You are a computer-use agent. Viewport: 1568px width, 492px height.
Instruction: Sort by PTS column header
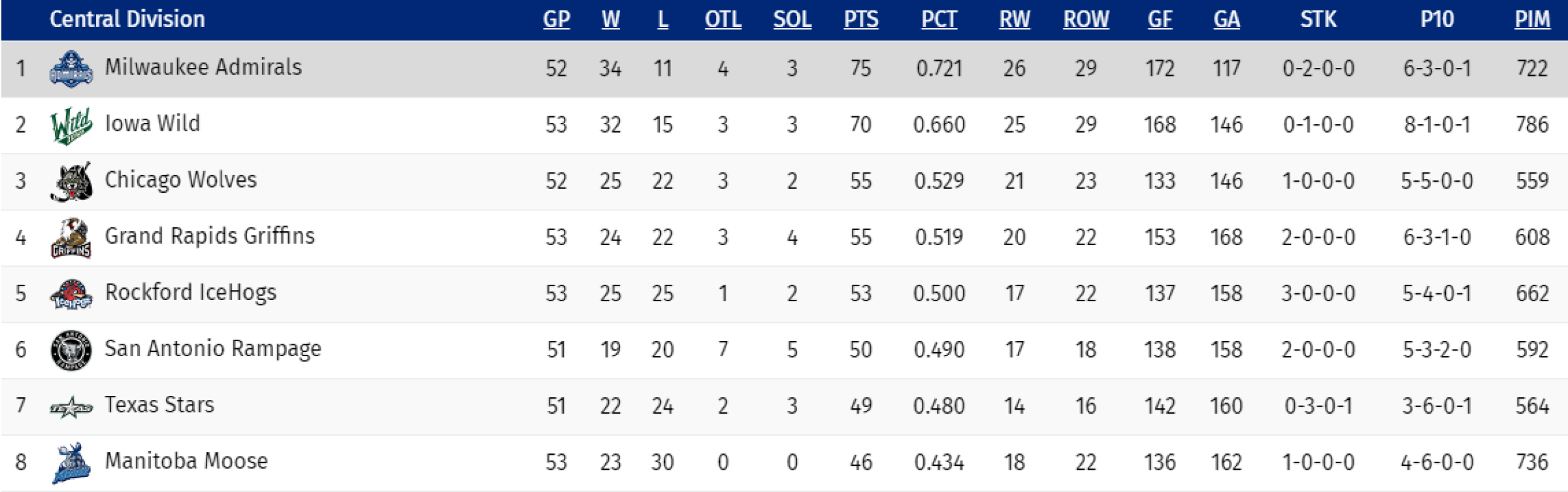click(861, 20)
